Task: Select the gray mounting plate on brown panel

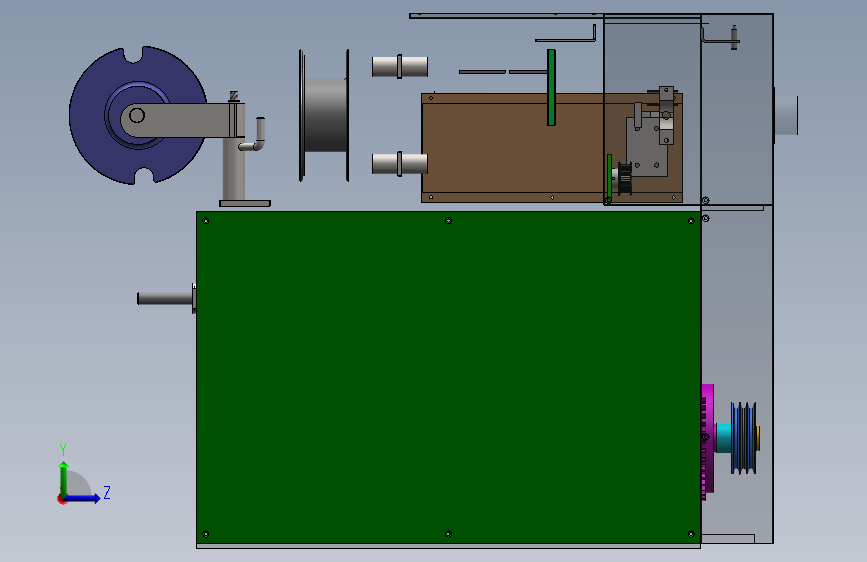Action: point(646,147)
